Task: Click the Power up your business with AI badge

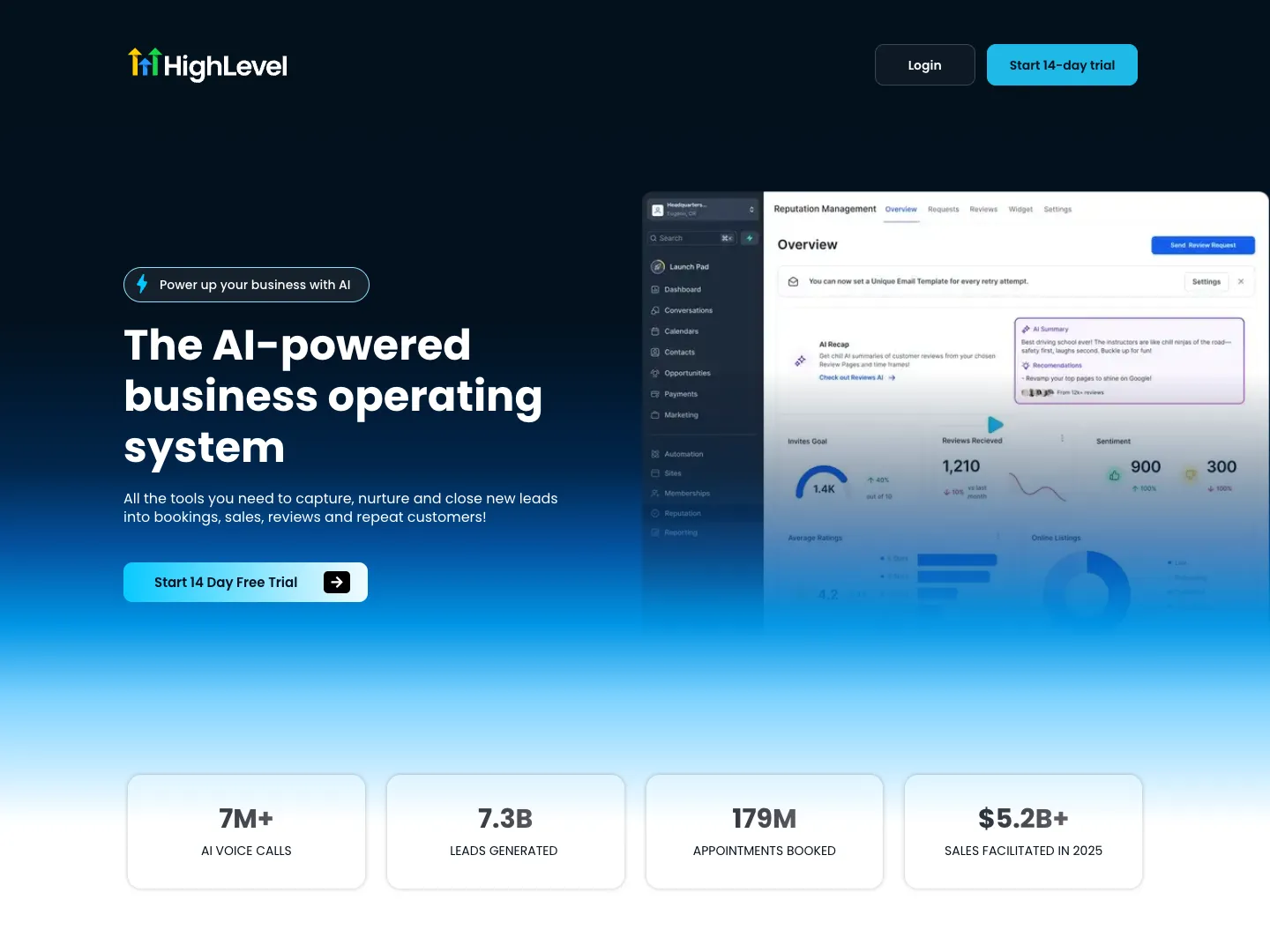Action: coord(246,285)
